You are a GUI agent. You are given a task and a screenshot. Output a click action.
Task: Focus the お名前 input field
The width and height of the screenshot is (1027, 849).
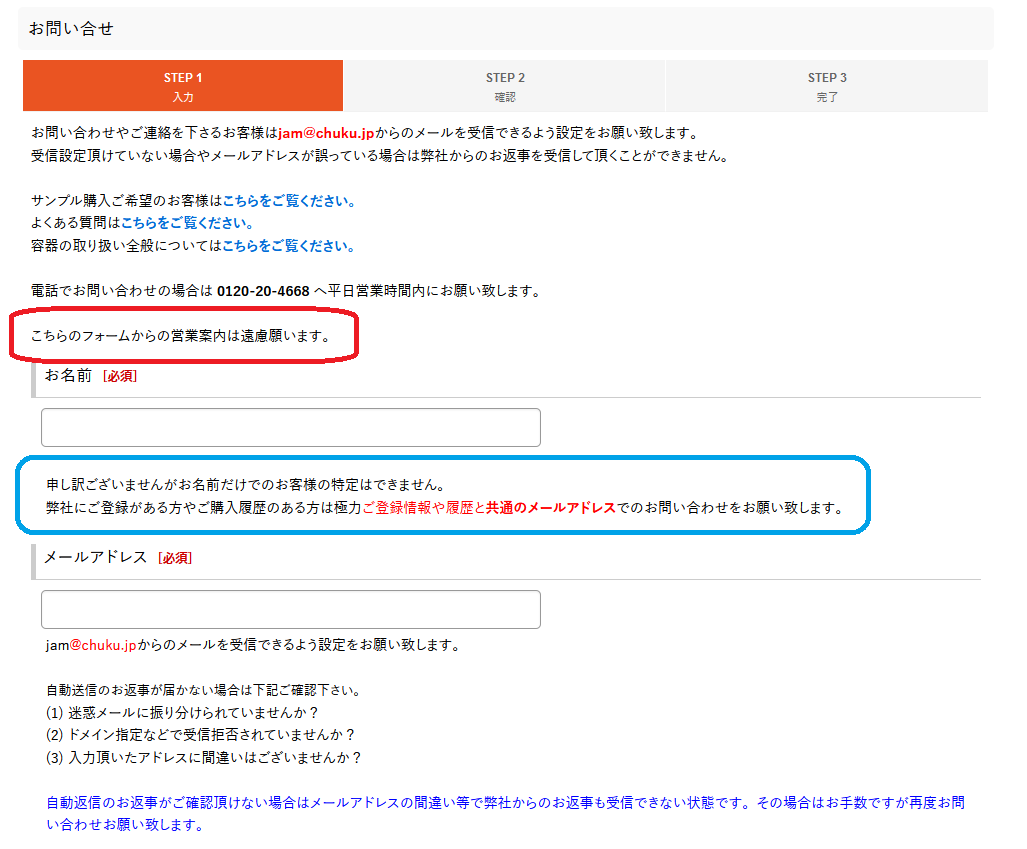[291, 428]
